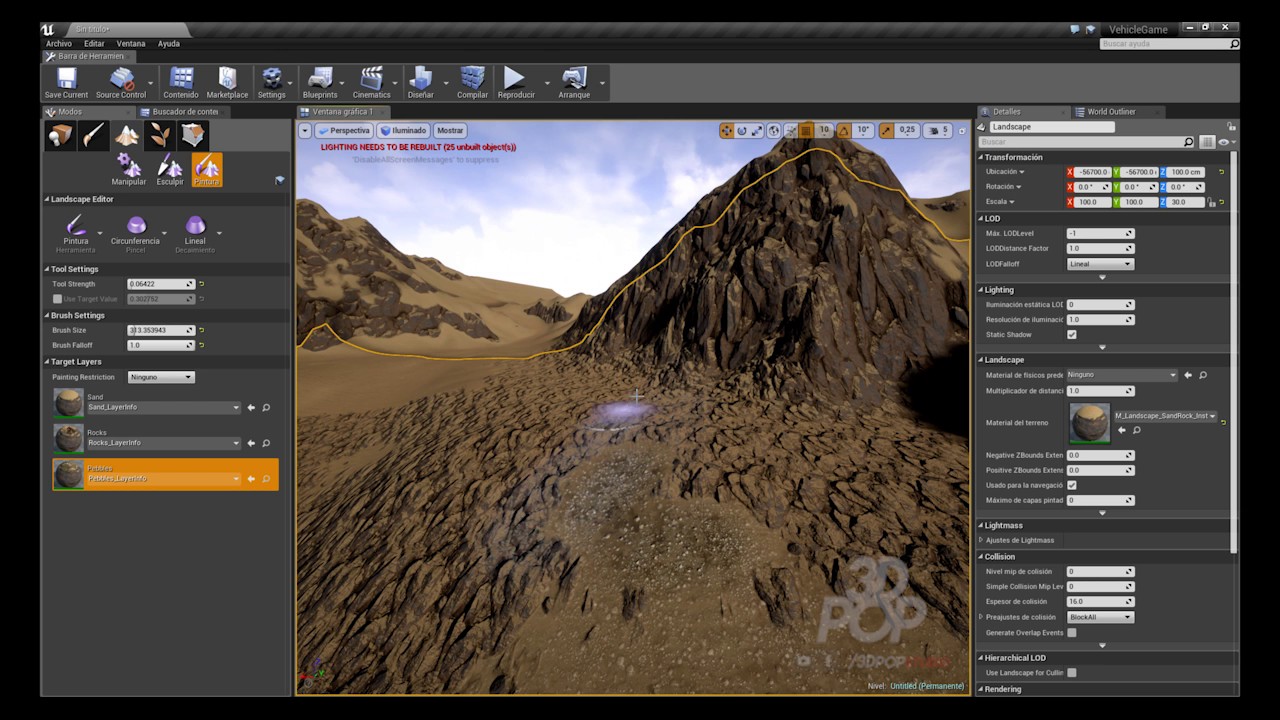Uncheck the Static Shadow checkbox
The height and width of the screenshot is (720, 1280).
[x=1072, y=335]
